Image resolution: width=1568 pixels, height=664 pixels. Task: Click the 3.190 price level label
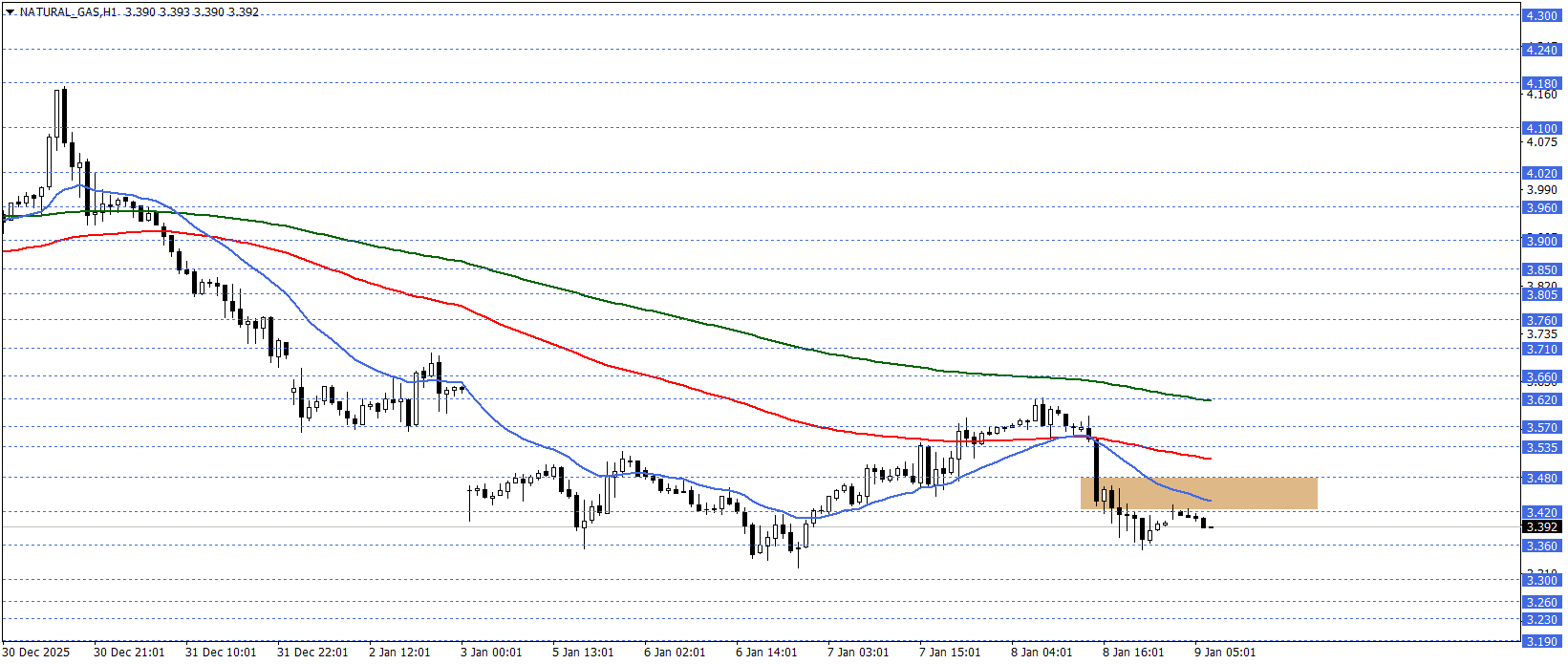coord(1540,642)
